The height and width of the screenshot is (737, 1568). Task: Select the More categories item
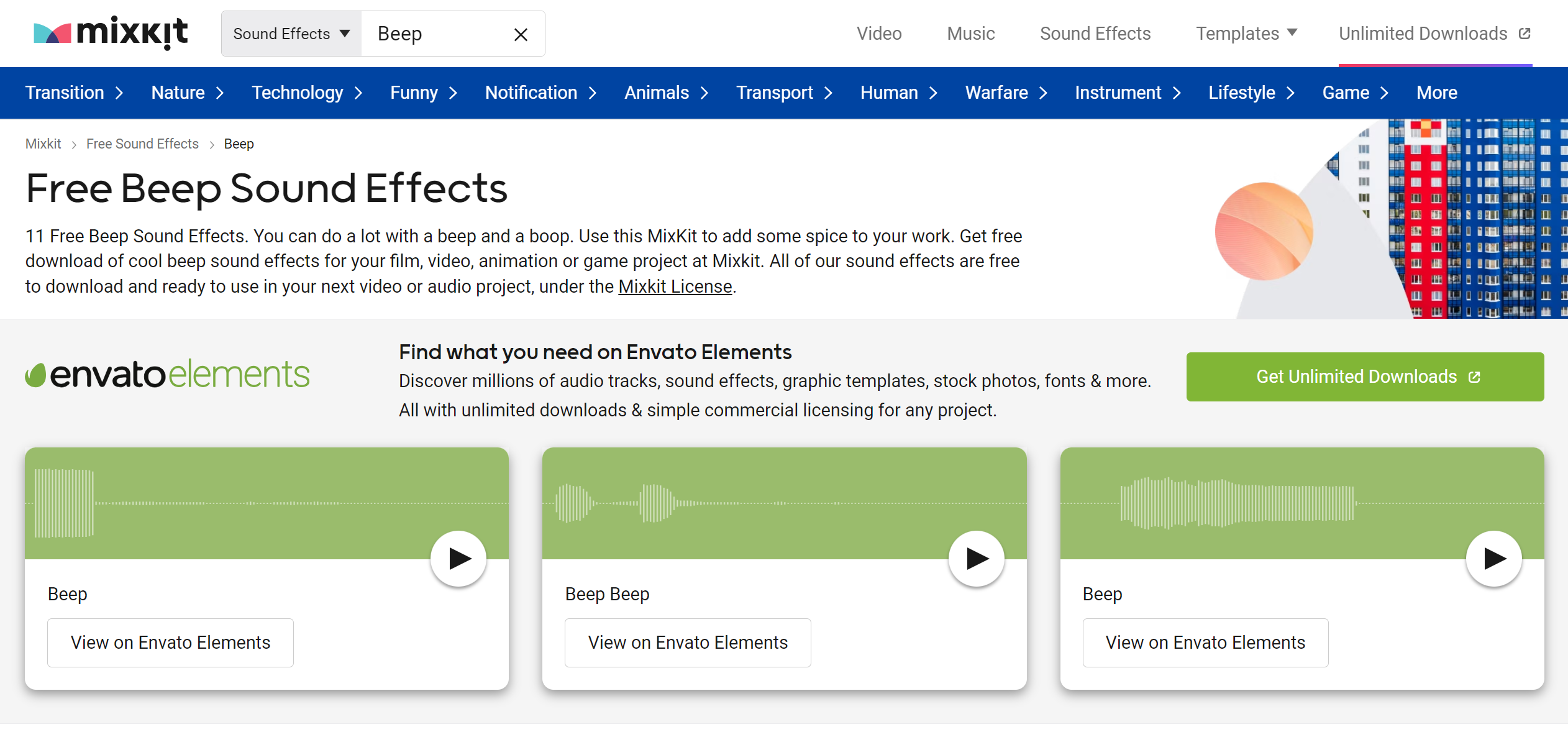[1436, 93]
